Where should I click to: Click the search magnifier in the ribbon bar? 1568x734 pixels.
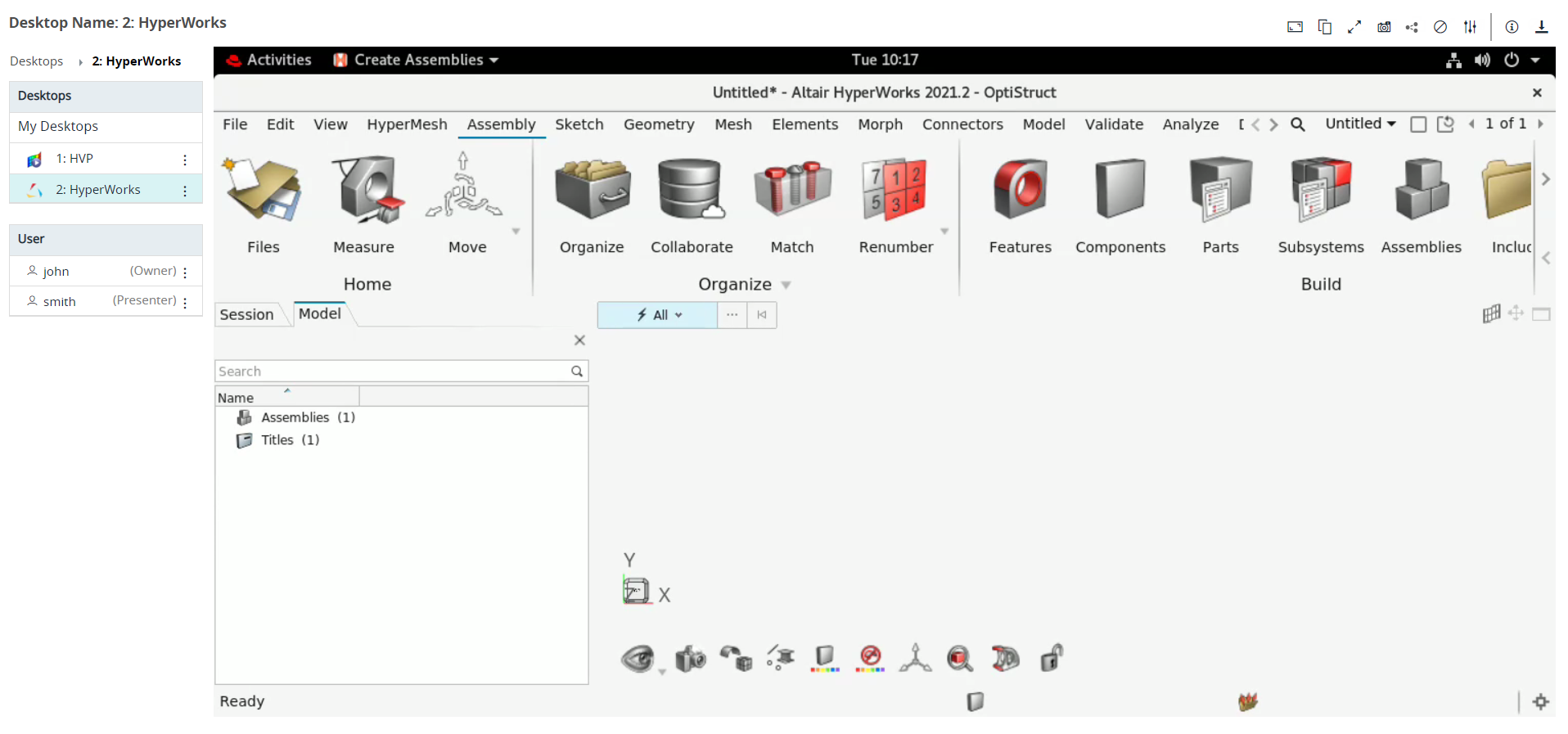[x=1298, y=124]
